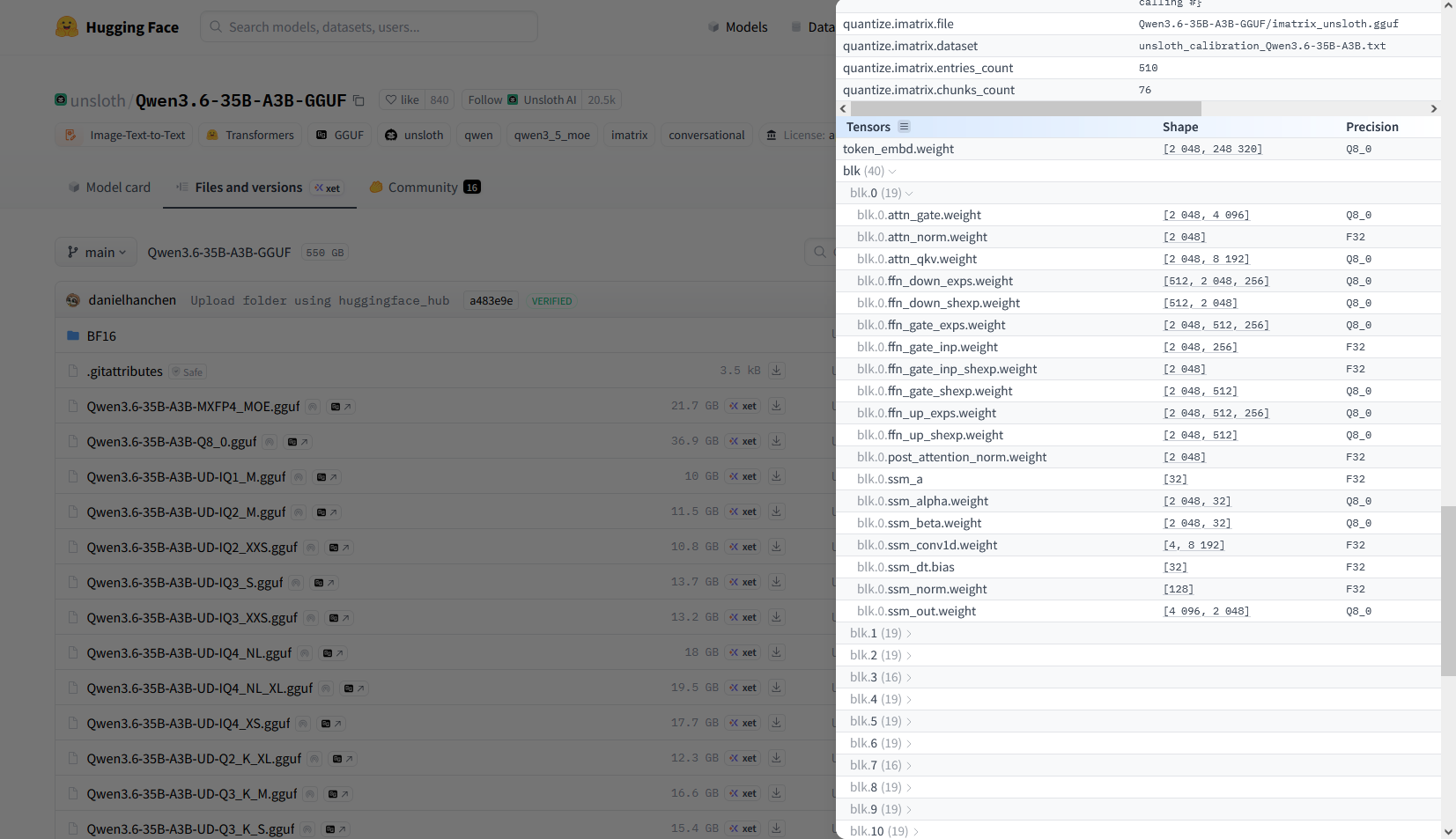Click the left arrow of horizontal scrollbar
The width and height of the screenshot is (1456, 839).
click(843, 108)
